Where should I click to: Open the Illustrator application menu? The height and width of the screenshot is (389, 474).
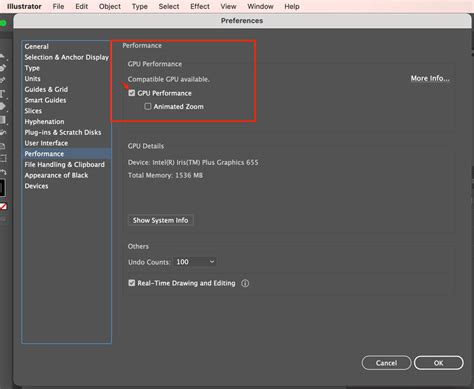(x=24, y=6)
